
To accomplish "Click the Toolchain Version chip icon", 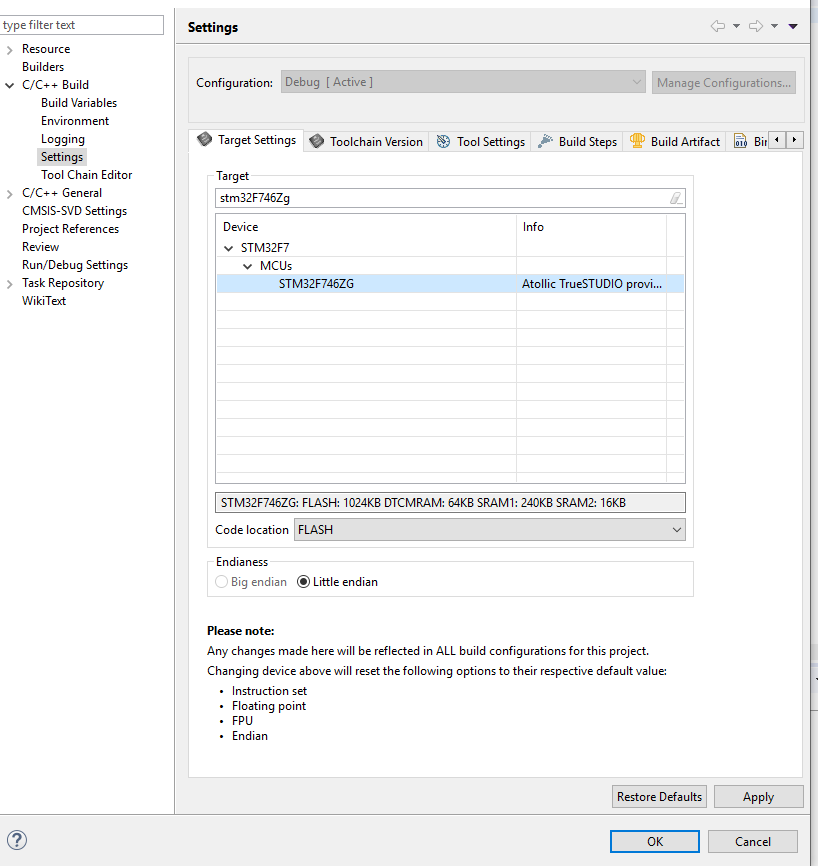I will coord(316,141).
